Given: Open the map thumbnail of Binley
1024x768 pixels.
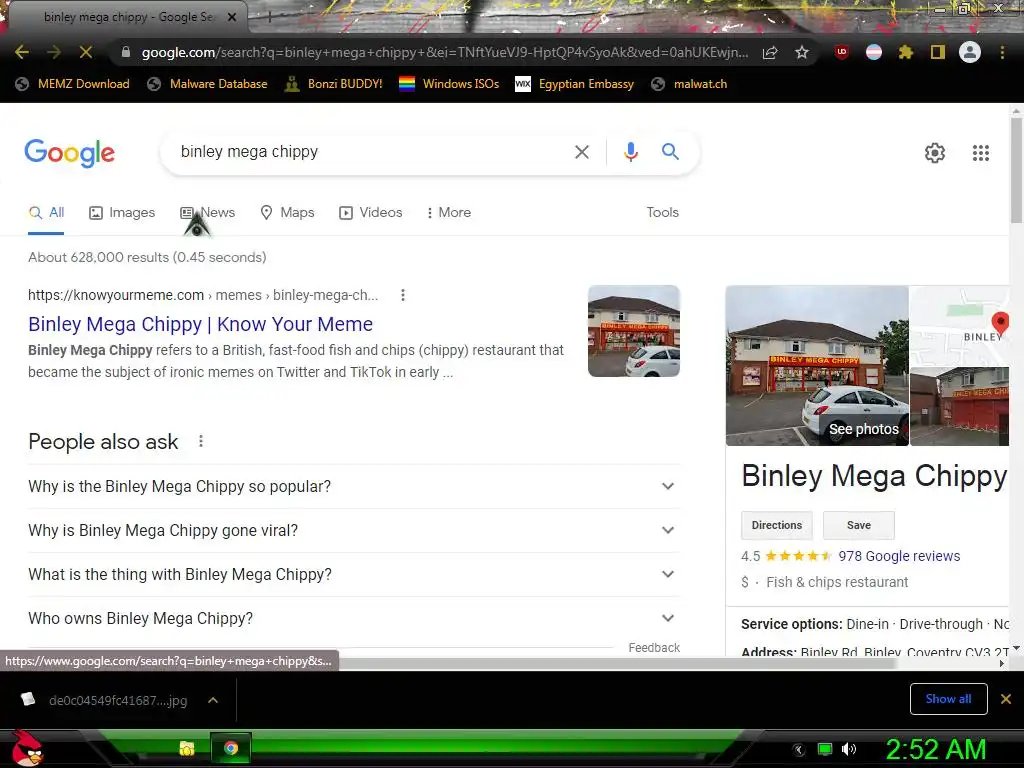Looking at the screenshot, I should coord(959,325).
